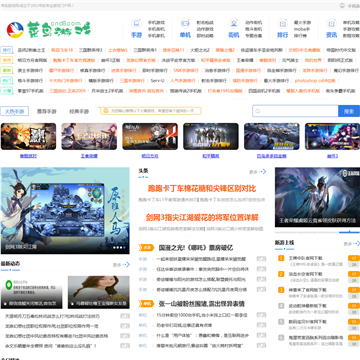Image resolution: width=360 pixels, height=360 pixels.
Task: Open the orange 使命召唤11 link
Action: [173, 50]
